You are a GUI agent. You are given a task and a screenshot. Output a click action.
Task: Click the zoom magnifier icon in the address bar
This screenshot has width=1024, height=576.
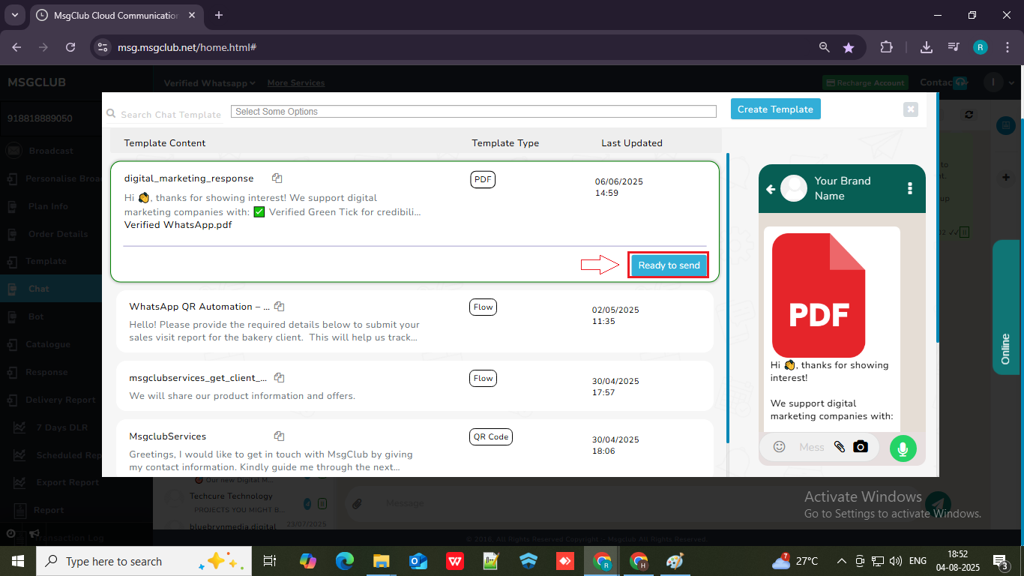[824, 47]
